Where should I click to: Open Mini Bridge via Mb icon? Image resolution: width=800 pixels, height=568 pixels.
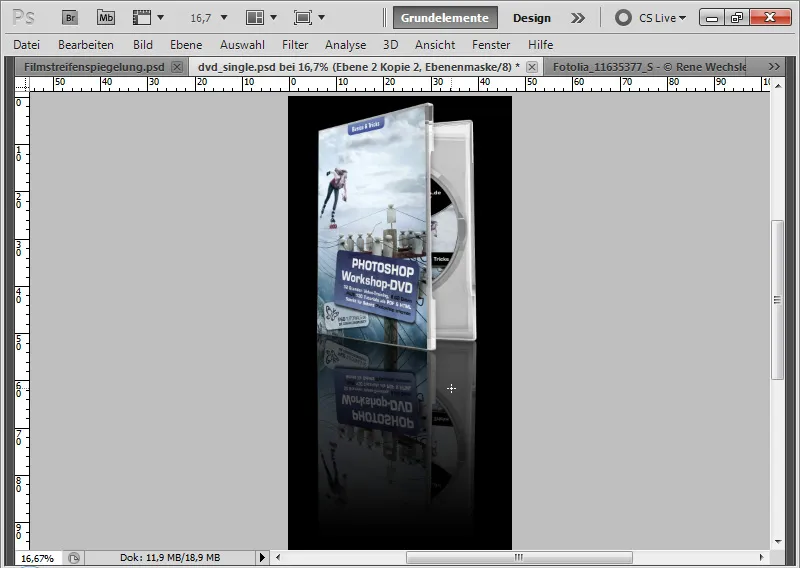point(106,18)
